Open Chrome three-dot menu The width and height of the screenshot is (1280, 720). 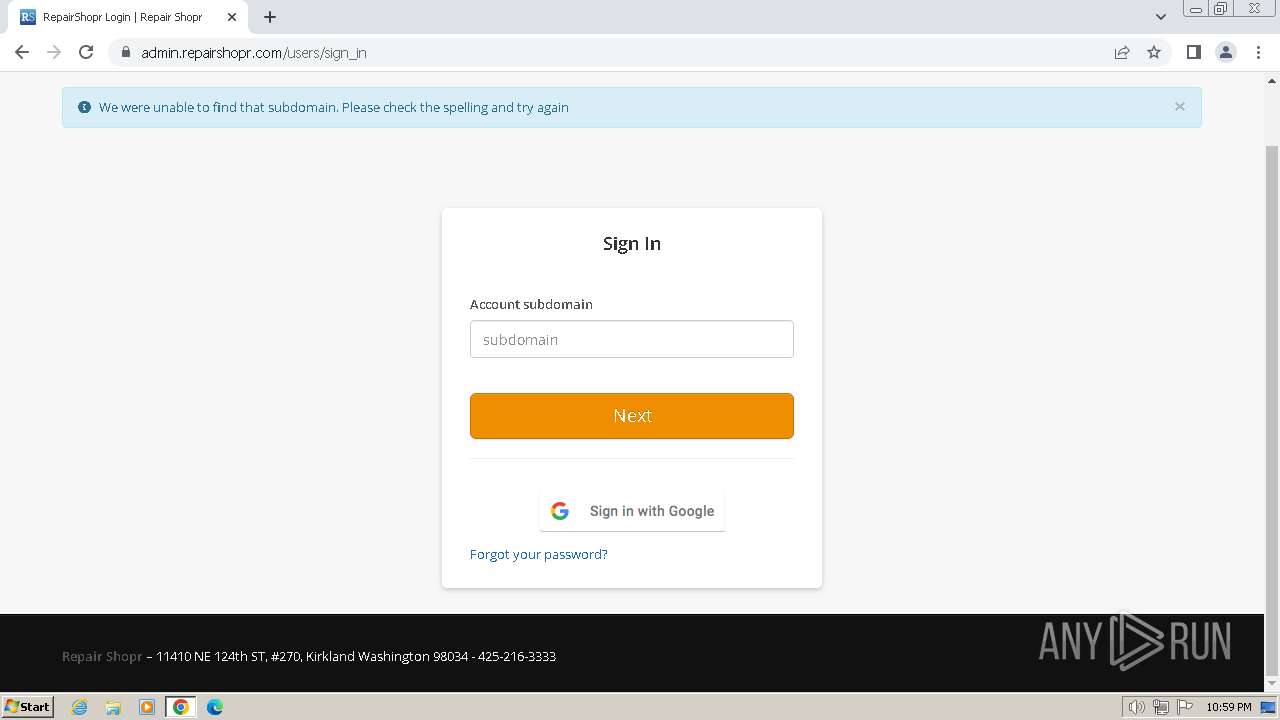(1259, 52)
